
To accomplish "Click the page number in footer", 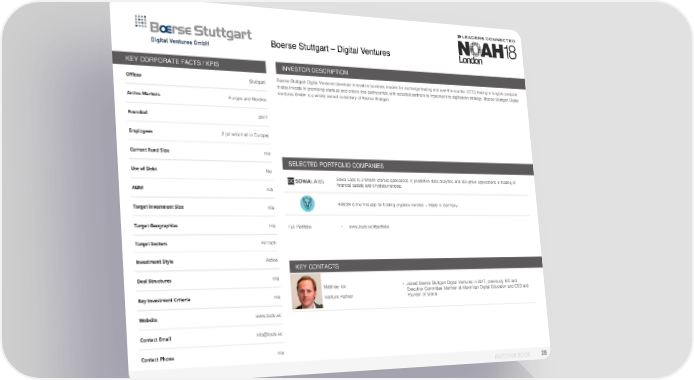I will click(x=544, y=353).
